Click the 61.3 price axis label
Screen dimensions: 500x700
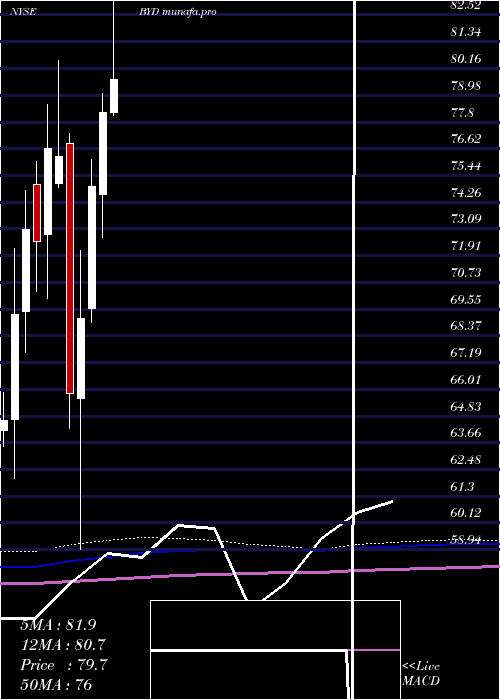(462, 486)
